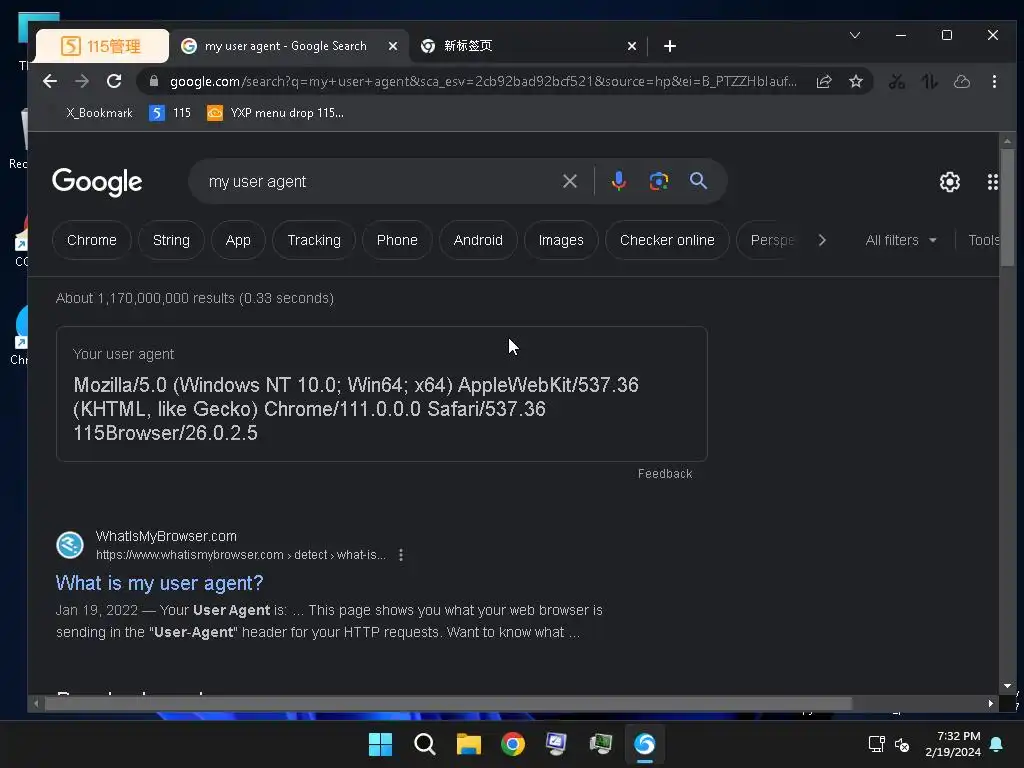Screen dimensions: 1024x768
Task: Apply the Chrome filter chip
Action: click(91, 240)
